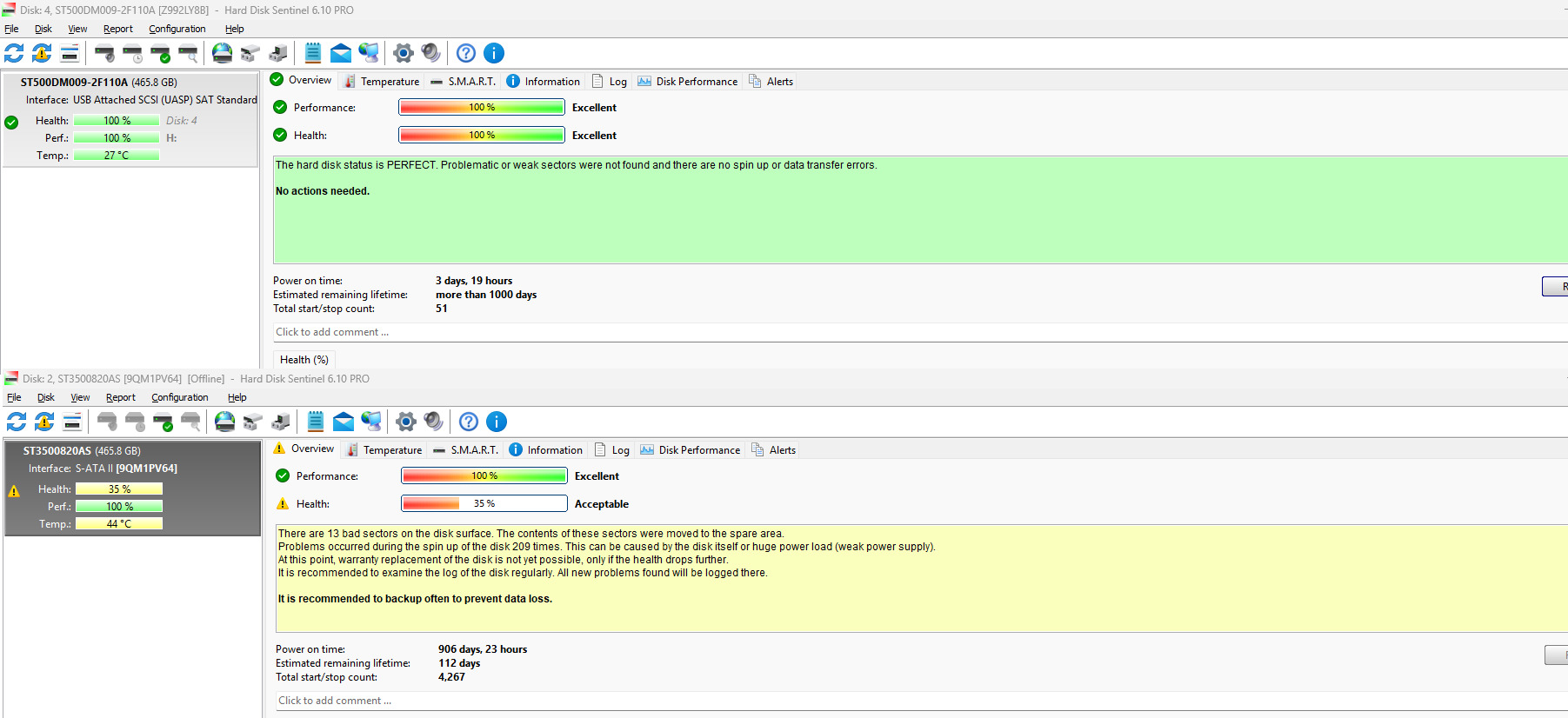The image size is (1568, 718).
Task: Click Refresh icon in ST3500820AS window toolbar
Action: pos(17,422)
